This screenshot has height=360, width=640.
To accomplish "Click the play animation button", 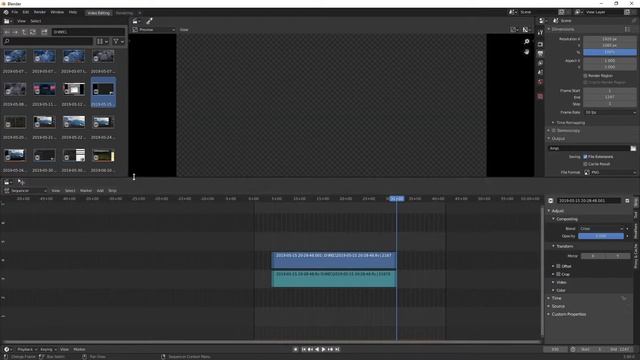I will 323,349.
